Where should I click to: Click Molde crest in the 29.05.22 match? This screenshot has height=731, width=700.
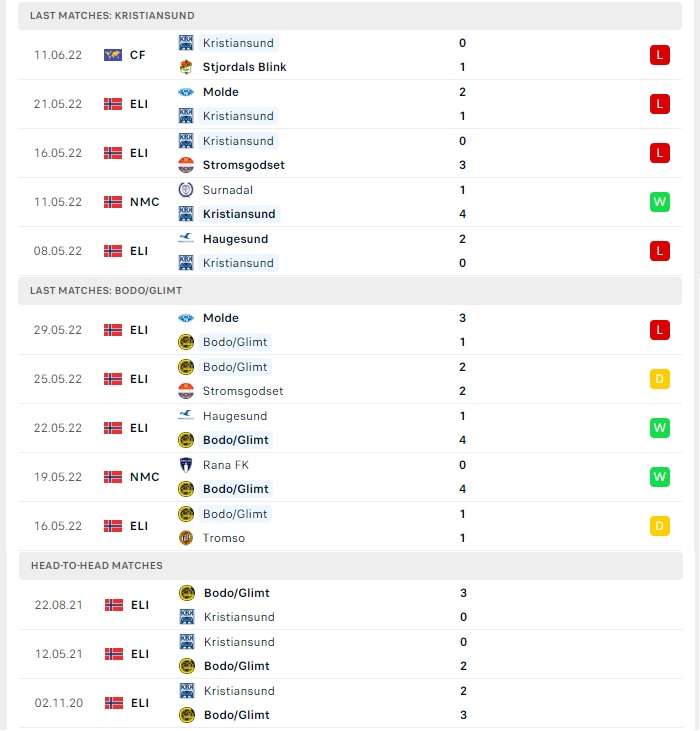coord(186,318)
